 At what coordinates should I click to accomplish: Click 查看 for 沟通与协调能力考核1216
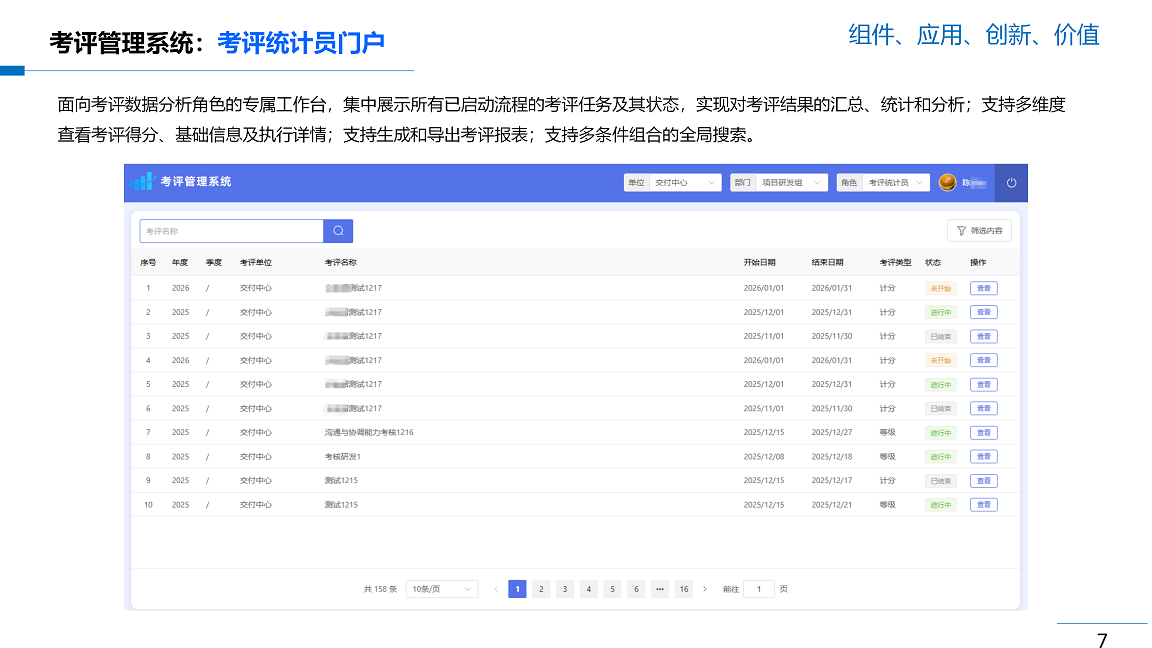[x=983, y=433]
